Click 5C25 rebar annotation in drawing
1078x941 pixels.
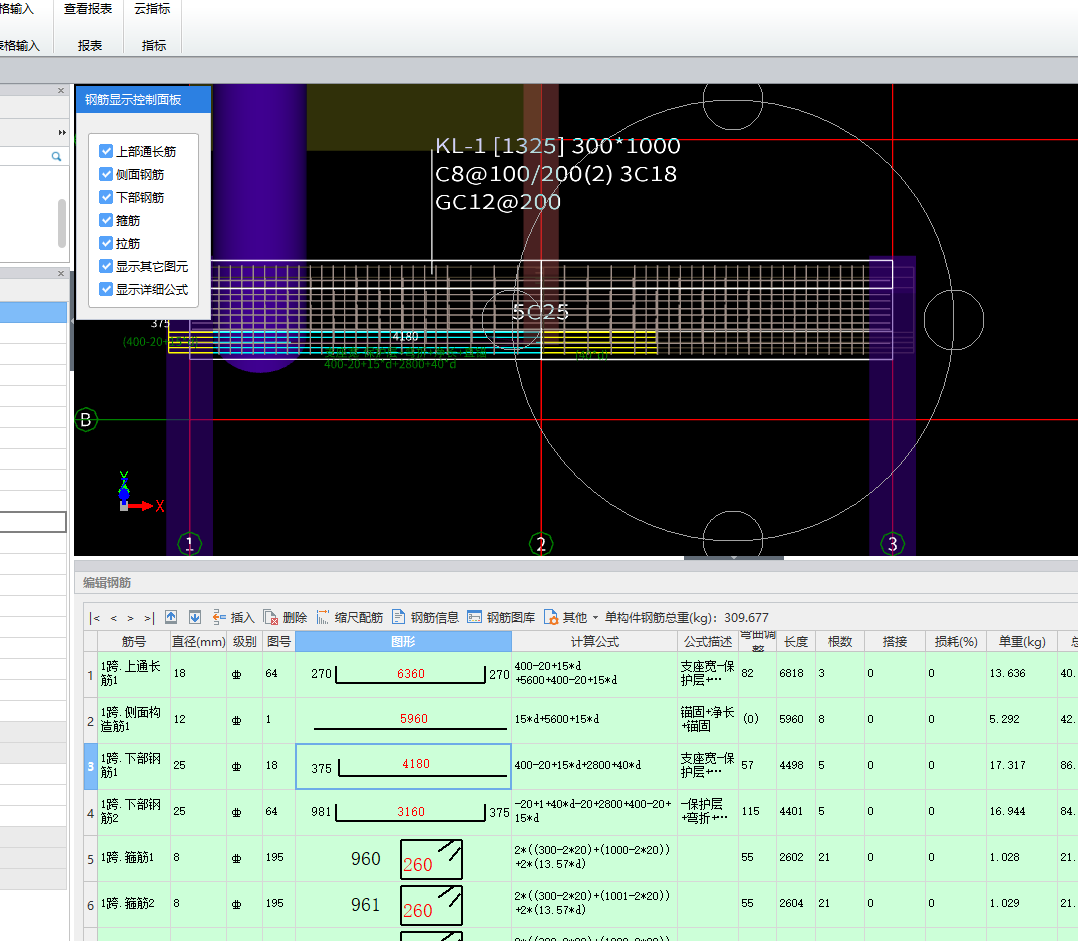[x=540, y=312]
